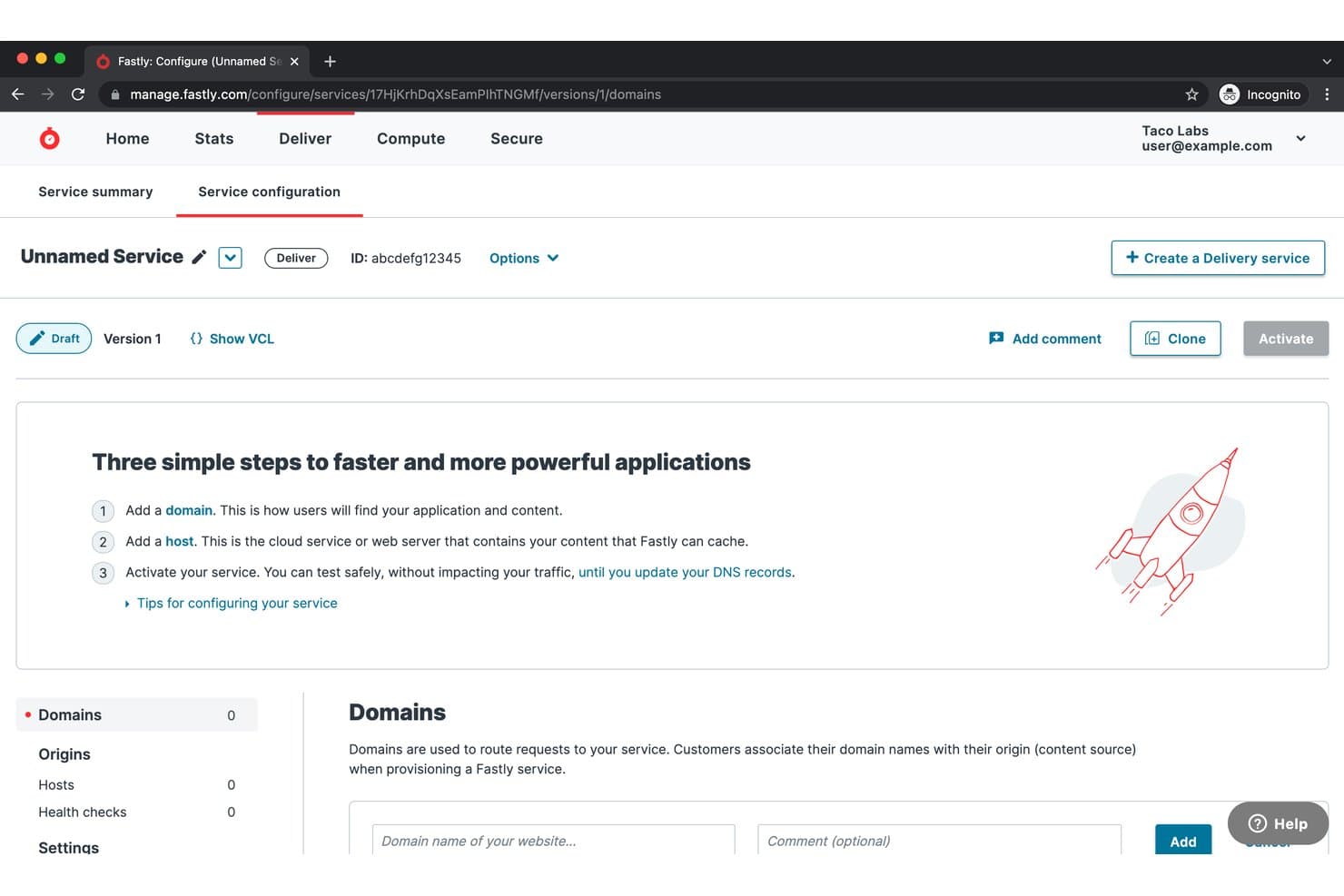Expand the Options menu

pos(524,258)
